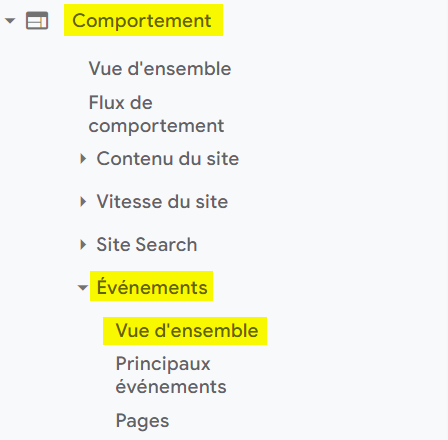Click the word Flux in Flux de comportement
Image resolution: width=448 pixels, height=440 pixels.
pos(105,102)
